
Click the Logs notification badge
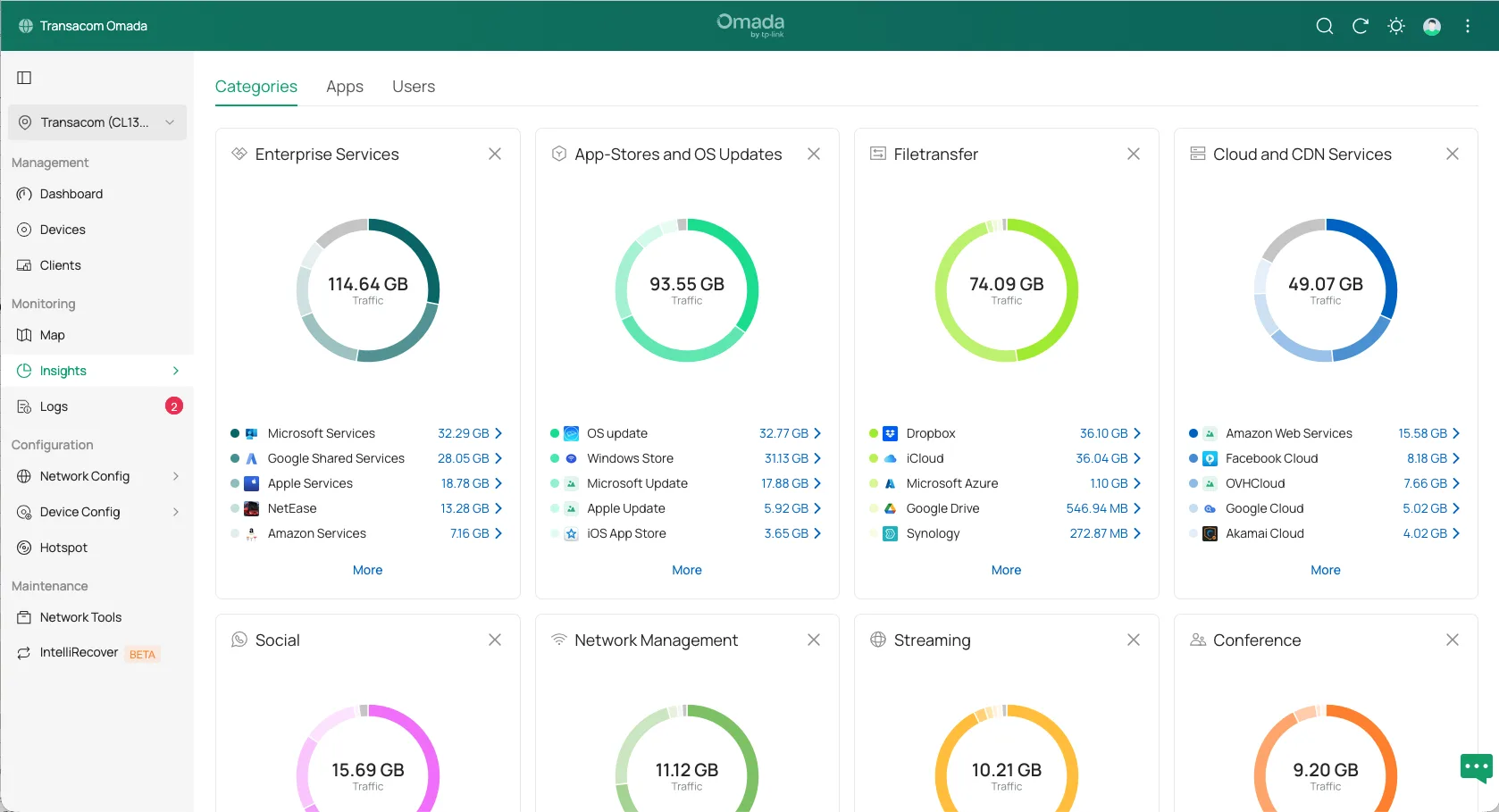[174, 406]
